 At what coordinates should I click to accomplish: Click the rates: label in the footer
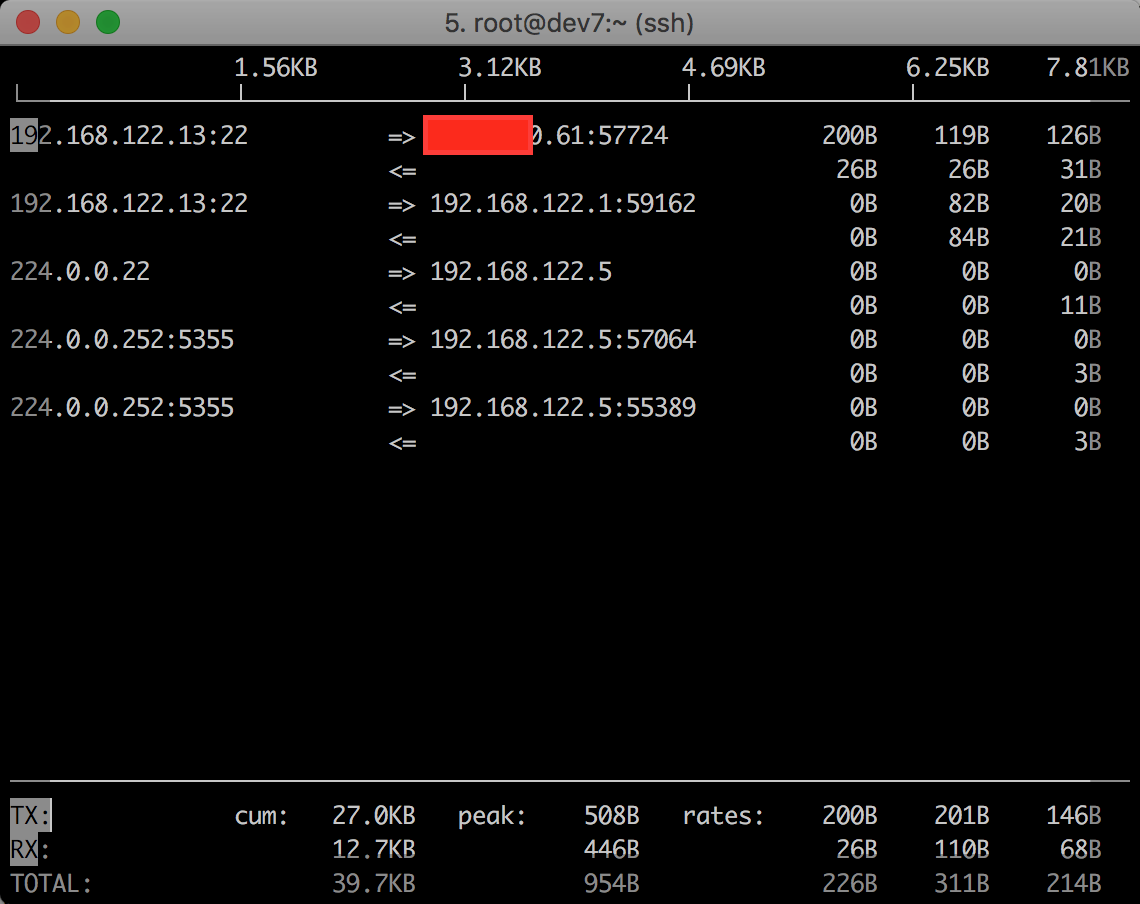coord(723,816)
